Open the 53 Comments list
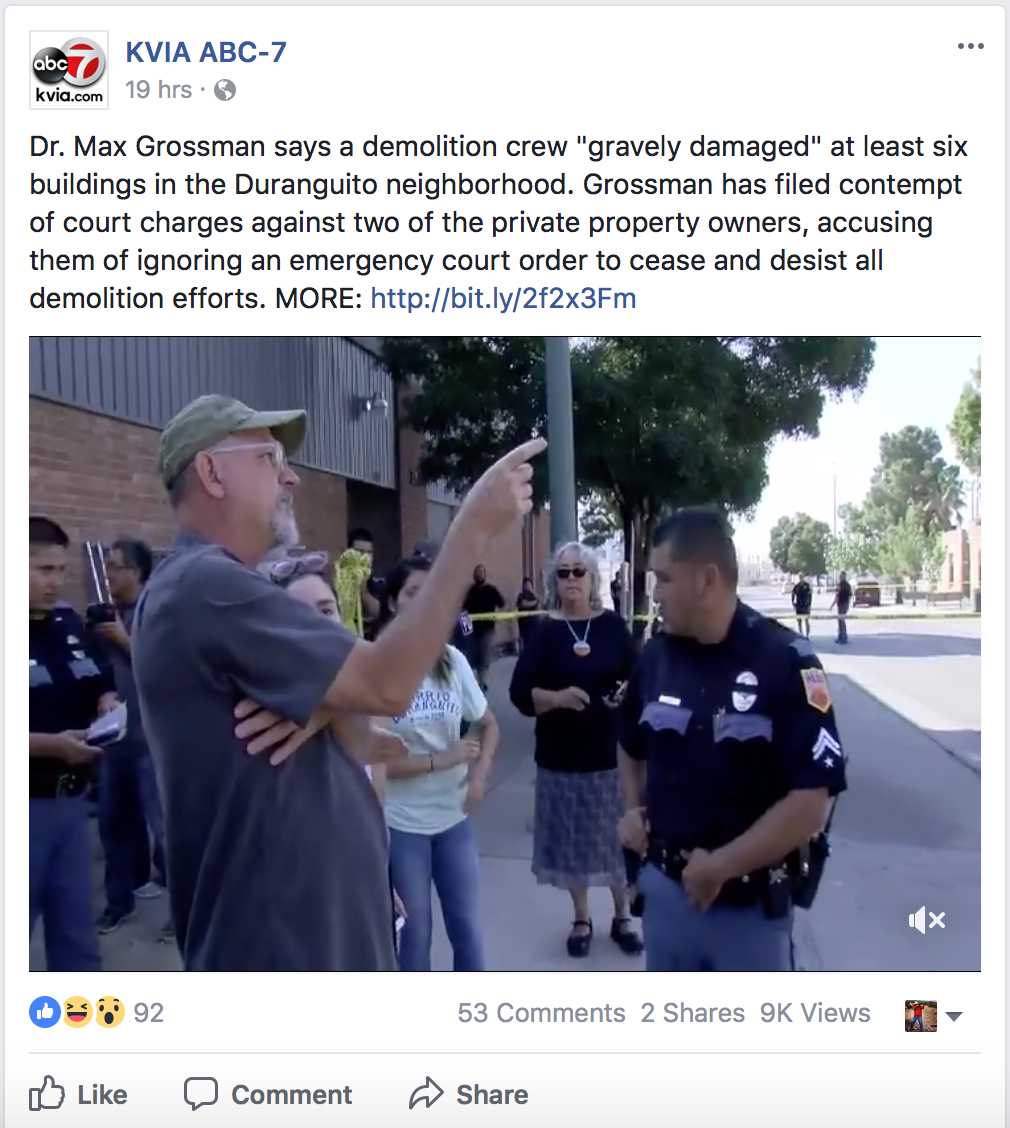1010x1128 pixels. (541, 1013)
